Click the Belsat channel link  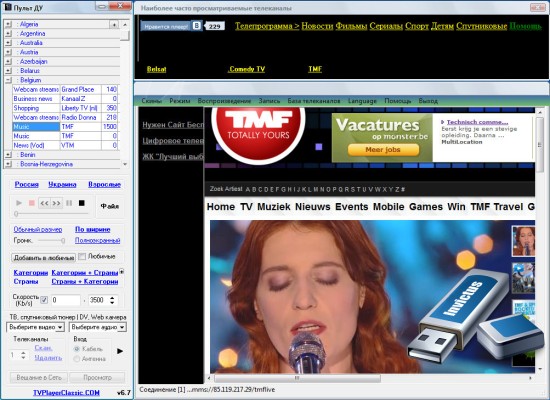[x=156, y=69]
